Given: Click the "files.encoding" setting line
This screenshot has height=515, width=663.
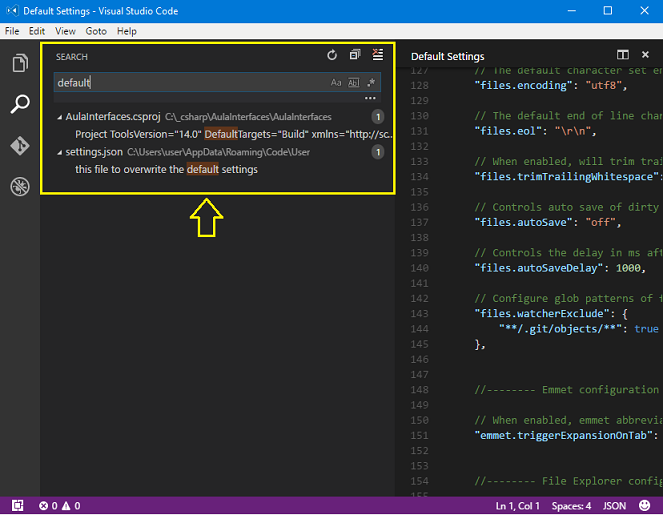Looking at the screenshot, I should pos(550,85).
